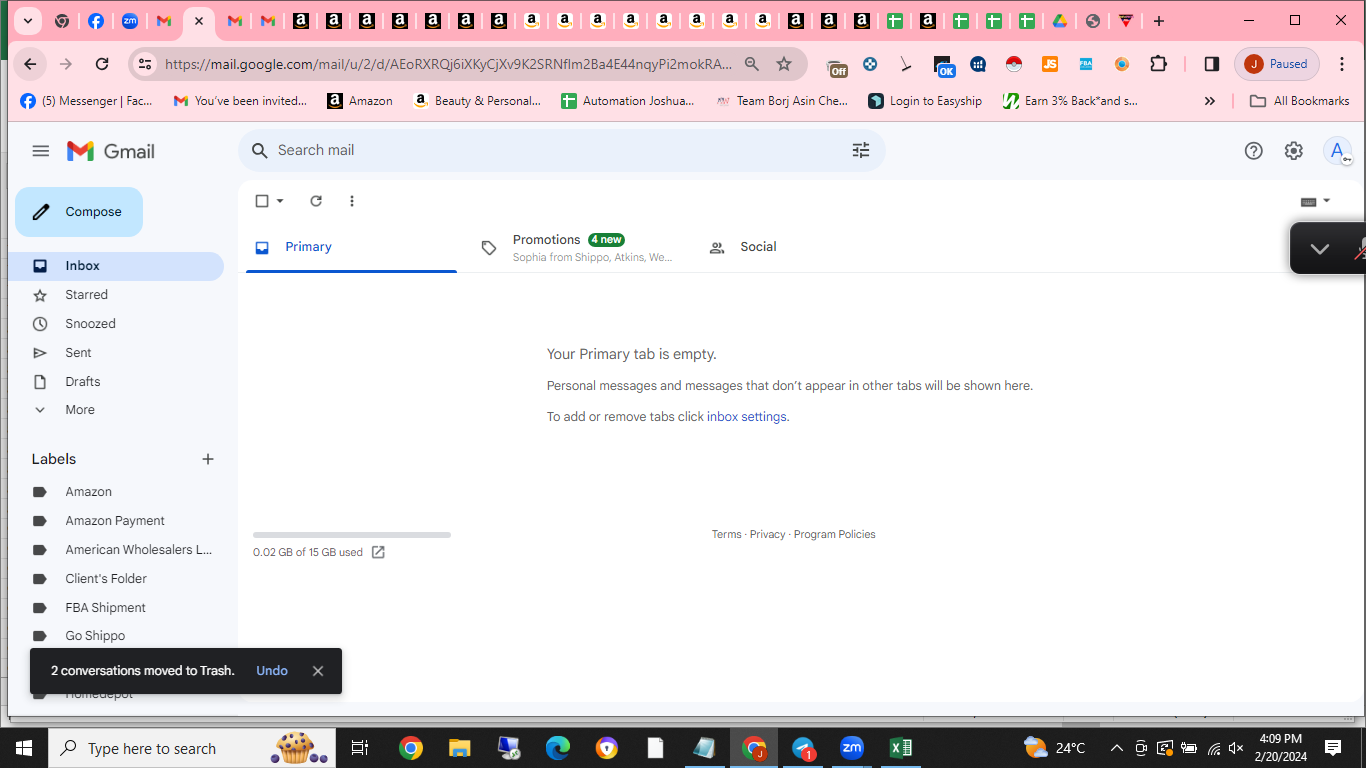Open storage management external-link icon
1366x768 pixels.
378,552
